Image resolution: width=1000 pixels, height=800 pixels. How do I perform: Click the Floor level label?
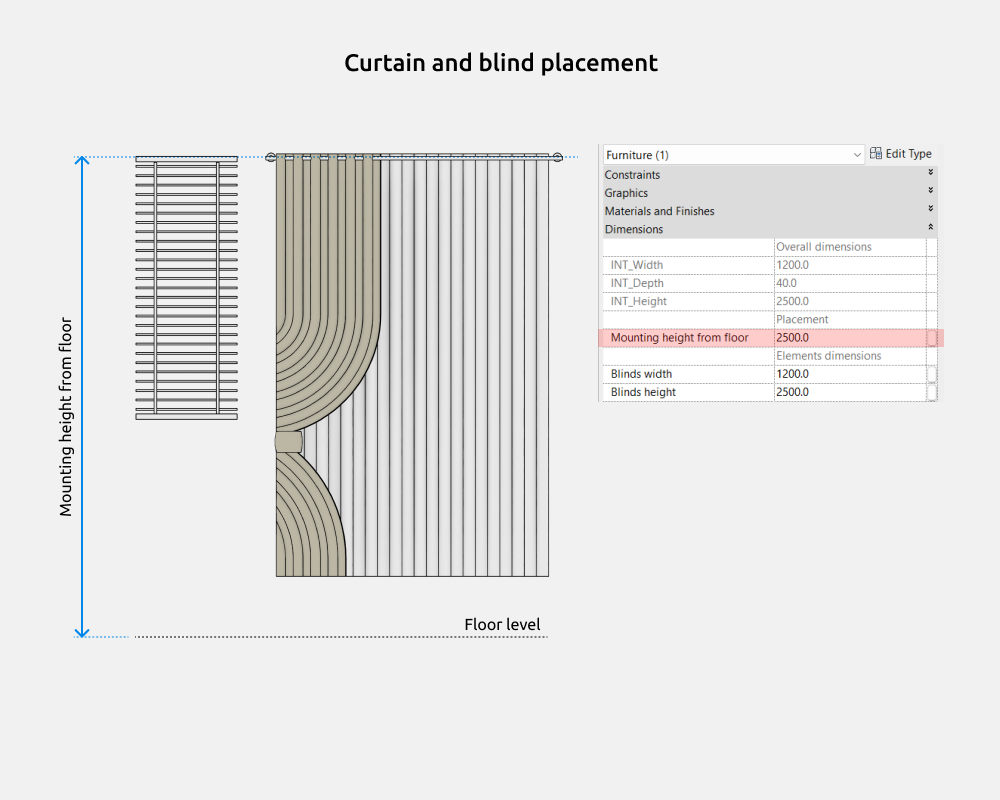[502, 624]
